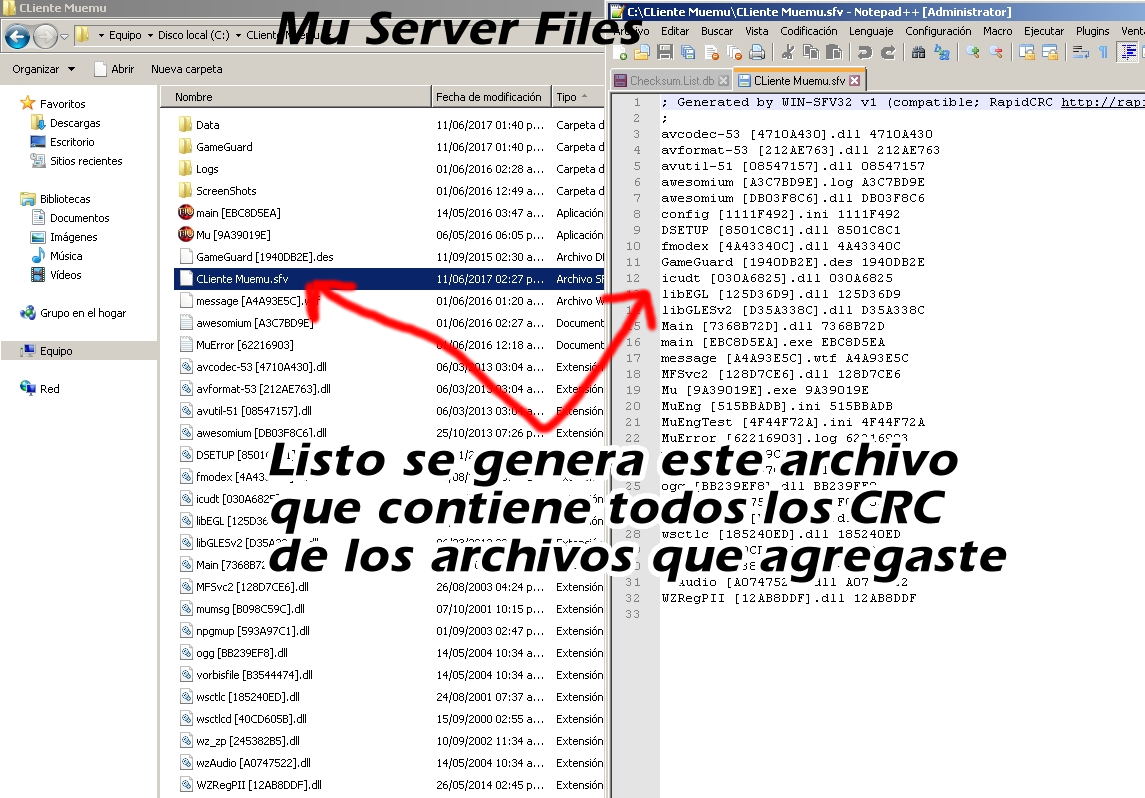This screenshot has height=798, width=1145.
Task: Zoom out with the magnifier minus icon
Action: coord(997,52)
